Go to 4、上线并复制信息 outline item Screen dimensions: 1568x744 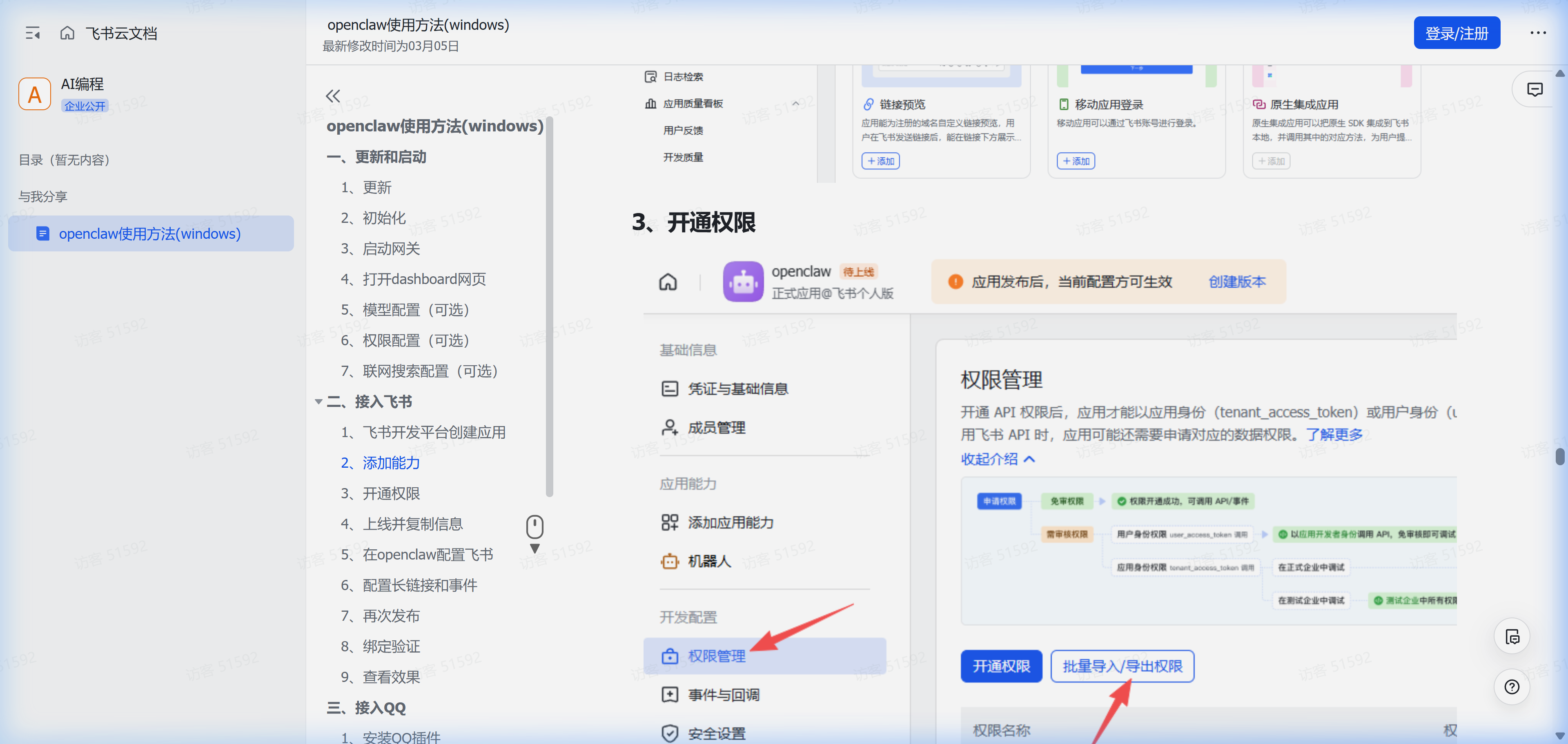[x=412, y=524]
